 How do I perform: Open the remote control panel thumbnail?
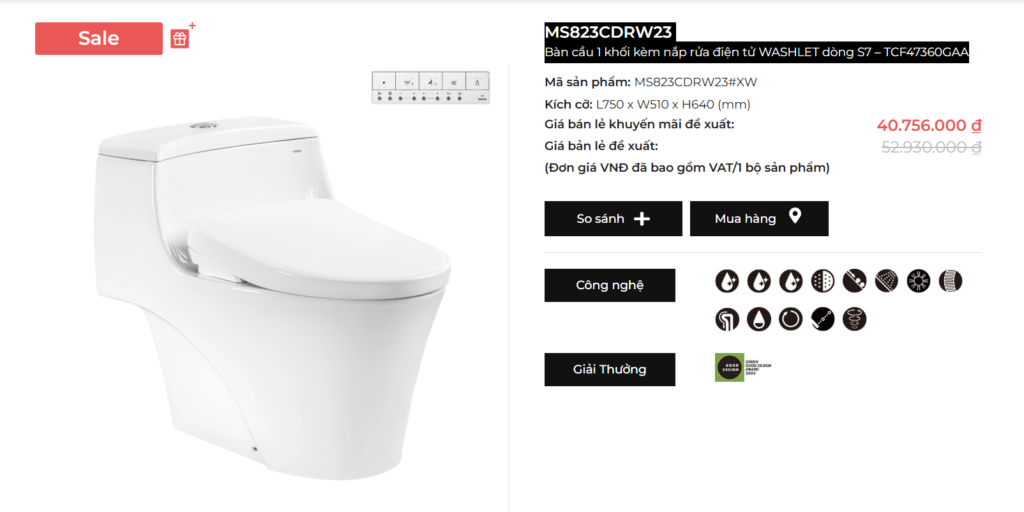point(430,88)
